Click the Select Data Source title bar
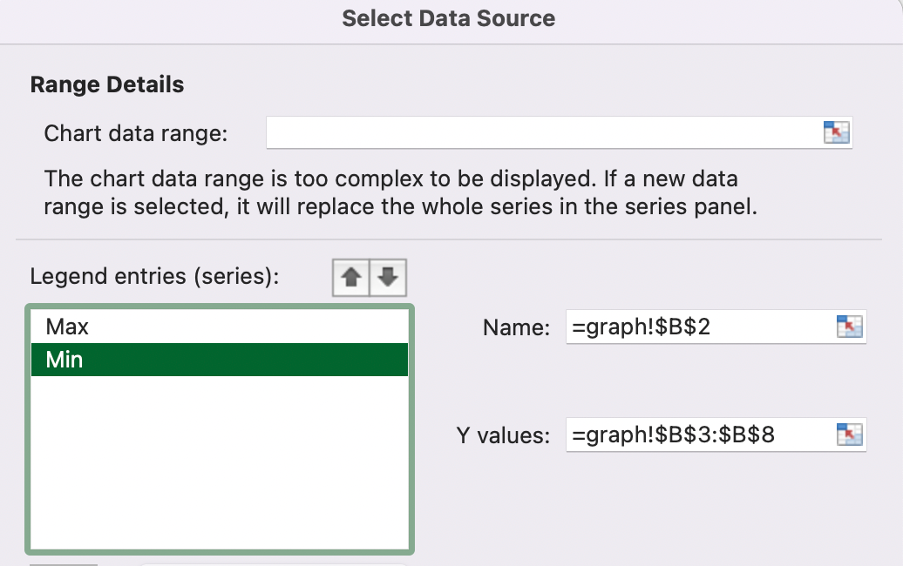Screen dimensions: 904x566 pyautogui.click(x=448, y=18)
